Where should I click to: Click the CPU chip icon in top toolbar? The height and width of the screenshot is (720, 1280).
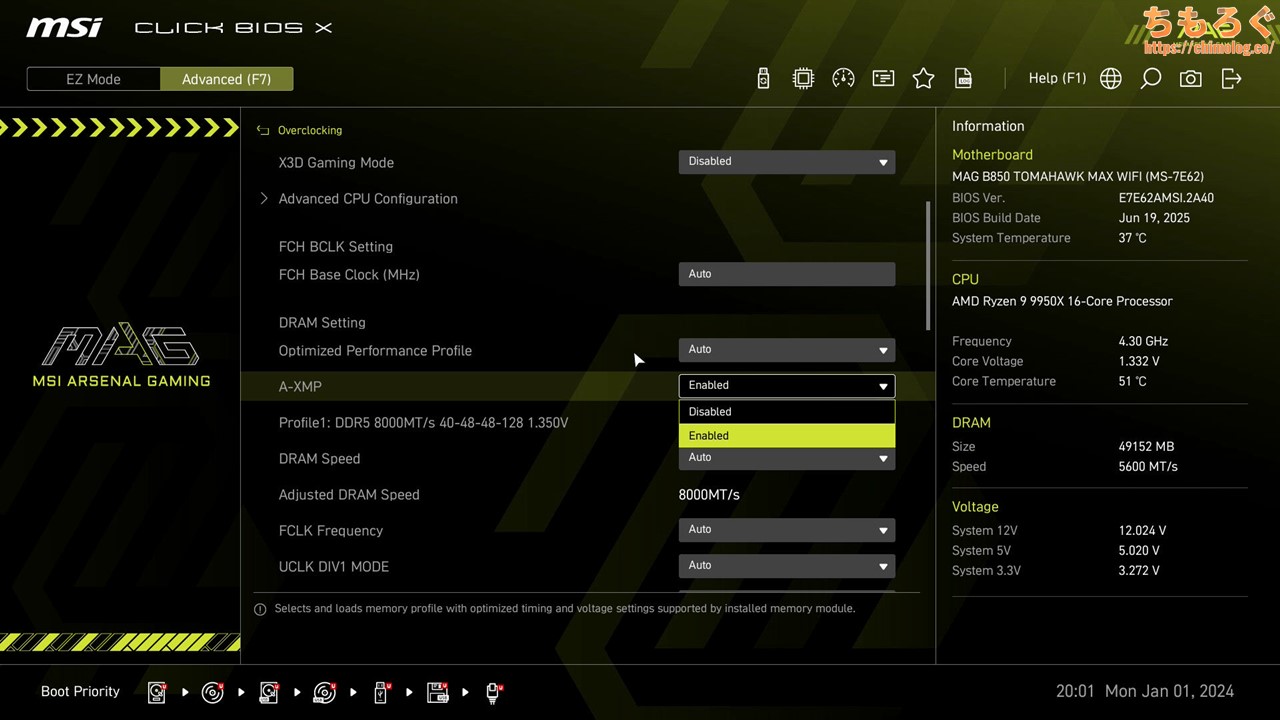tap(803, 79)
